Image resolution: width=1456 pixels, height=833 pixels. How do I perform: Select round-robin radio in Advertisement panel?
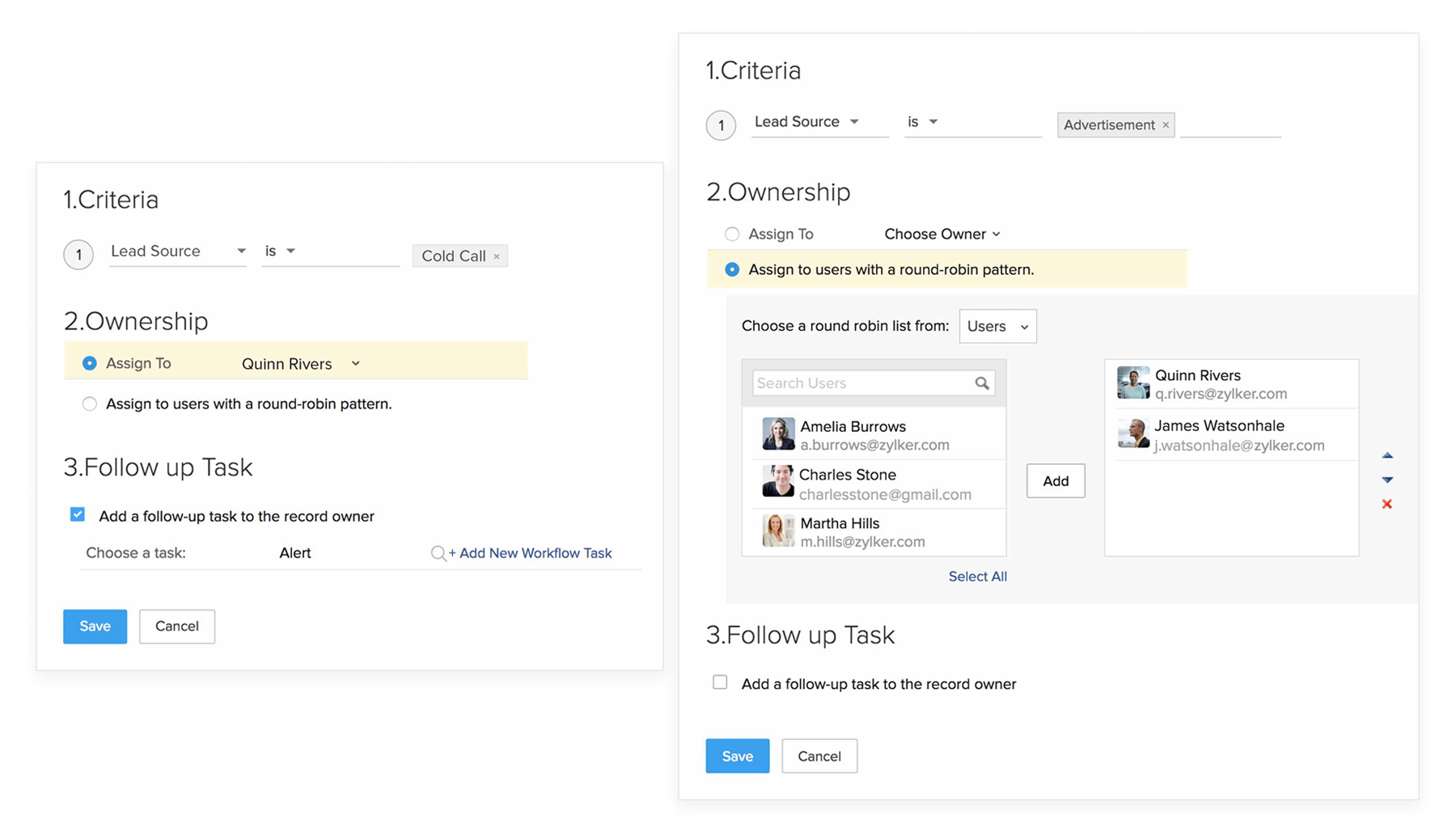click(x=732, y=269)
